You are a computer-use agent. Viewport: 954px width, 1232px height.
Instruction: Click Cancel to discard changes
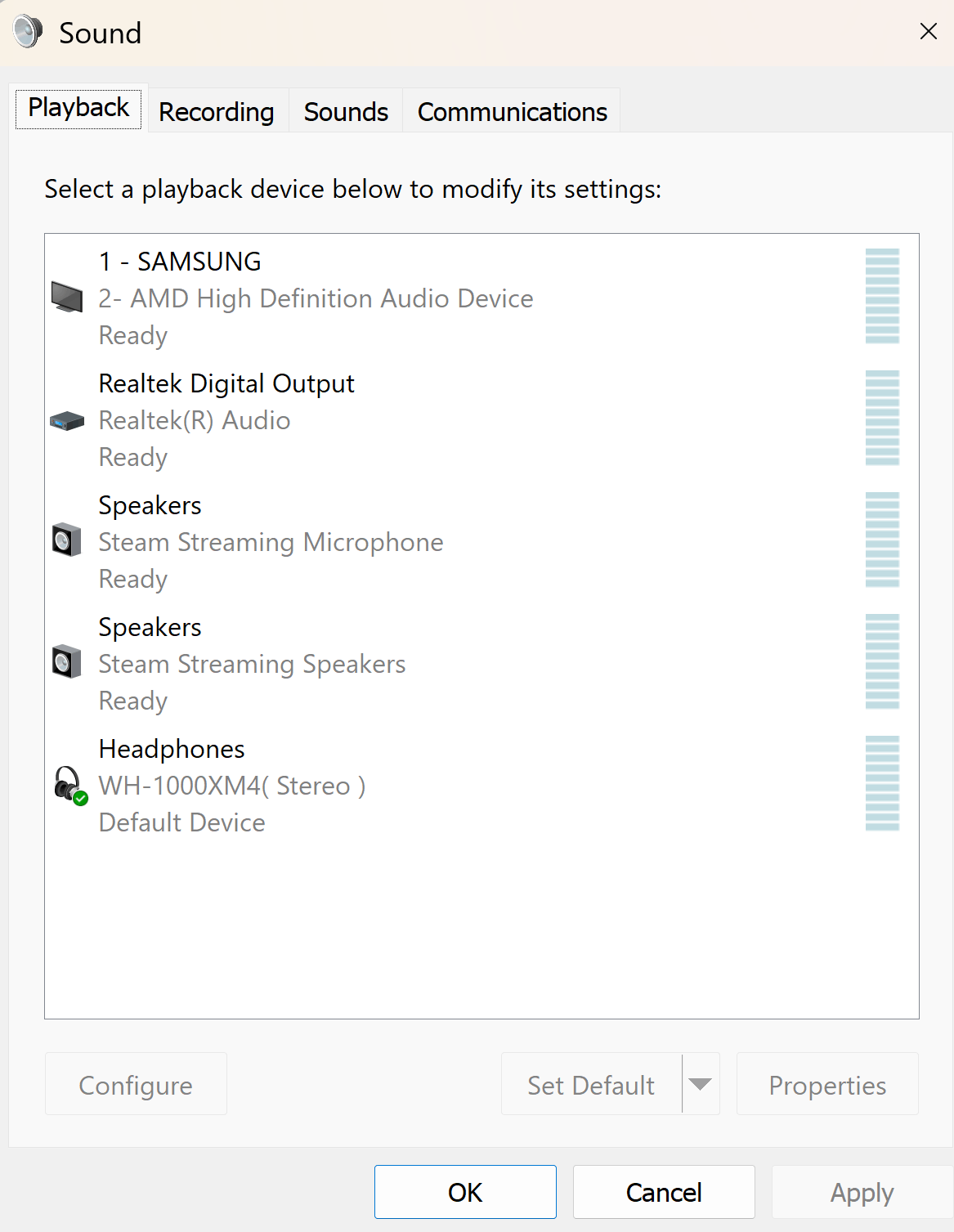663,1192
